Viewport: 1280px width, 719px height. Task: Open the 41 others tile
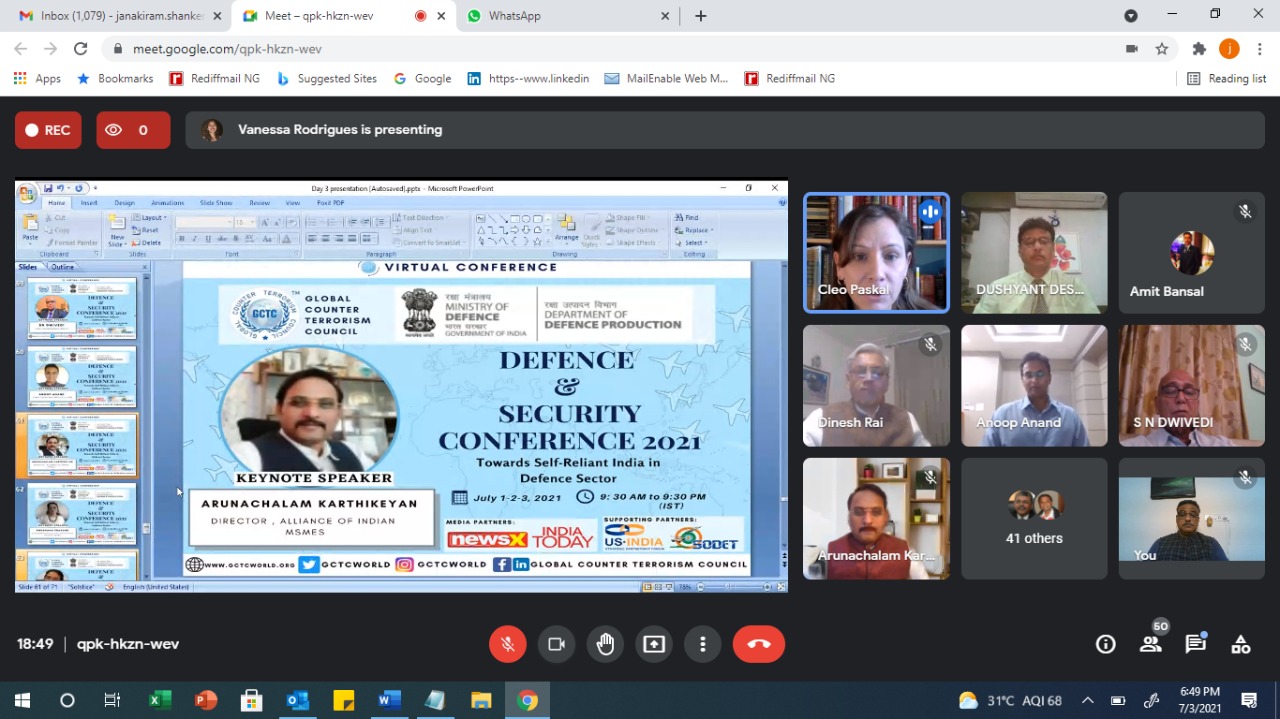click(1034, 519)
